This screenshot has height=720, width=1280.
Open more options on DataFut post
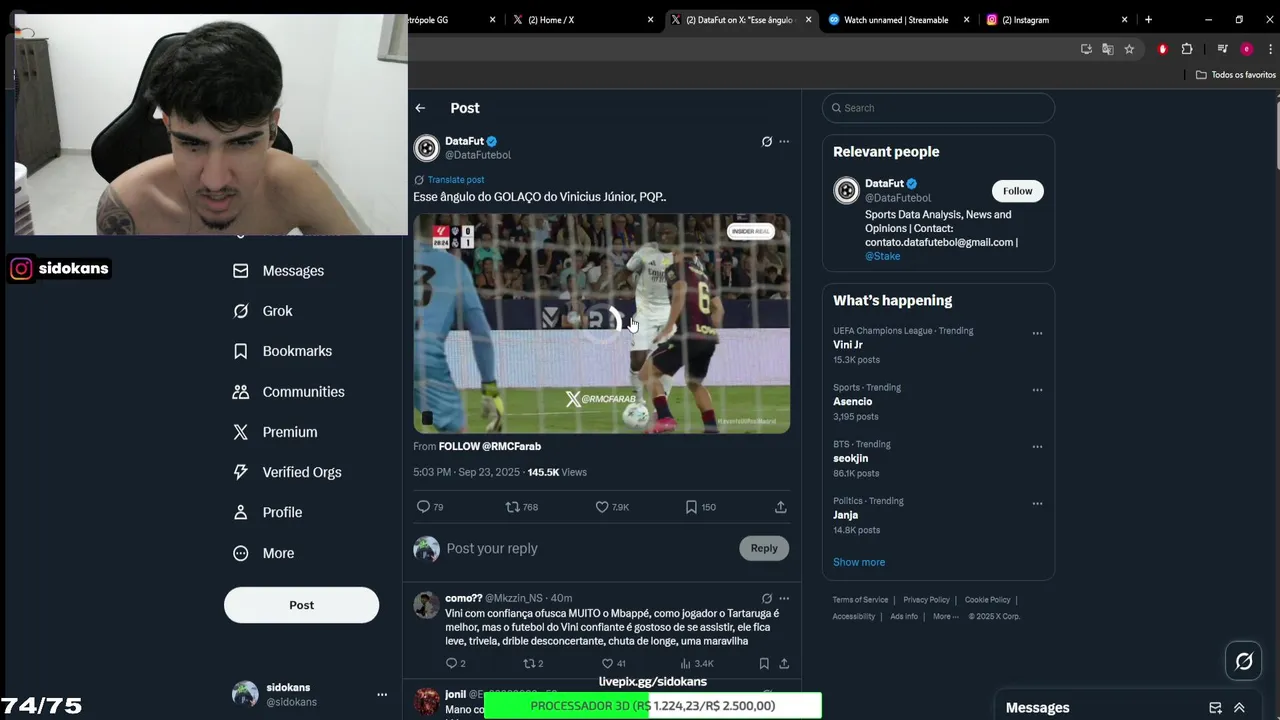click(x=784, y=142)
